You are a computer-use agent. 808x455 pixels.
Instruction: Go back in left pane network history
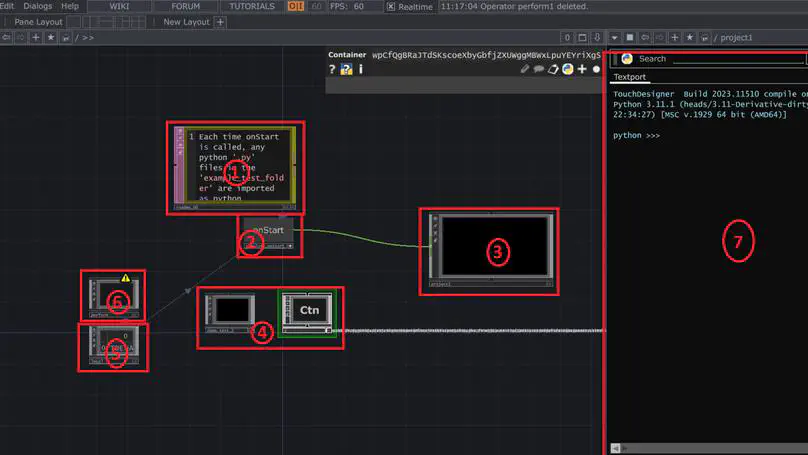click(6, 38)
